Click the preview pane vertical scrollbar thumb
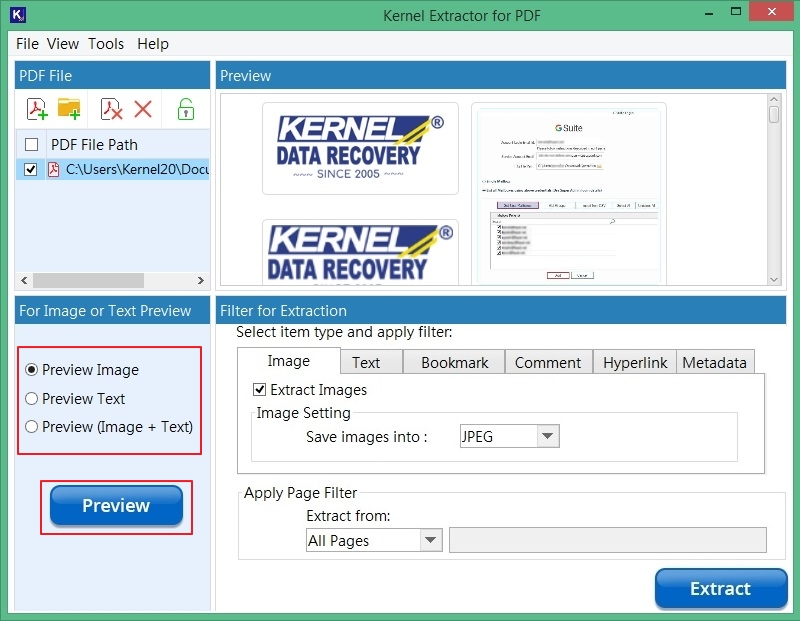The height and width of the screenshot is (621, 800). [774, 114]
